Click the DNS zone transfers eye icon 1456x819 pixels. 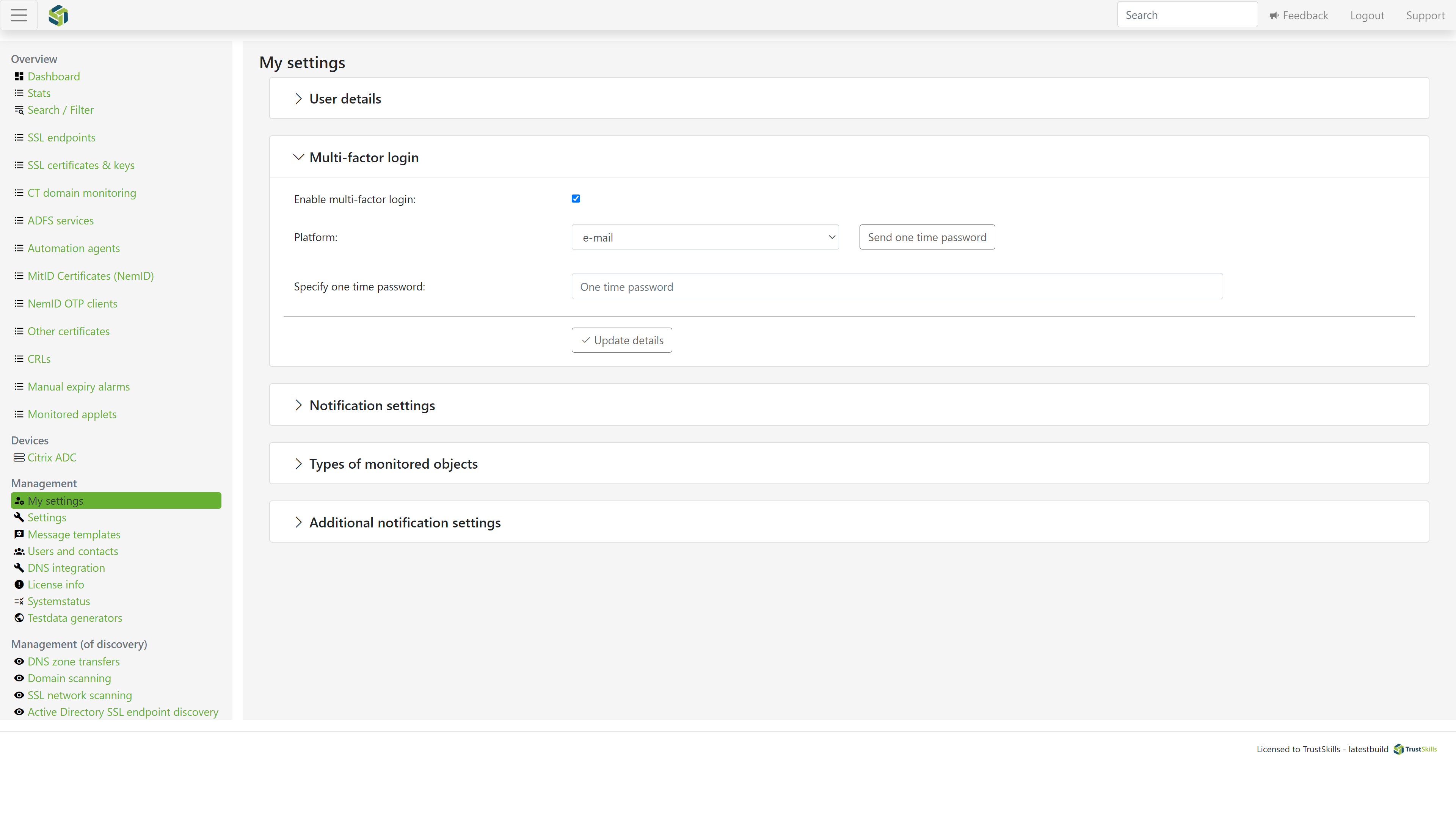click(19, 661)
